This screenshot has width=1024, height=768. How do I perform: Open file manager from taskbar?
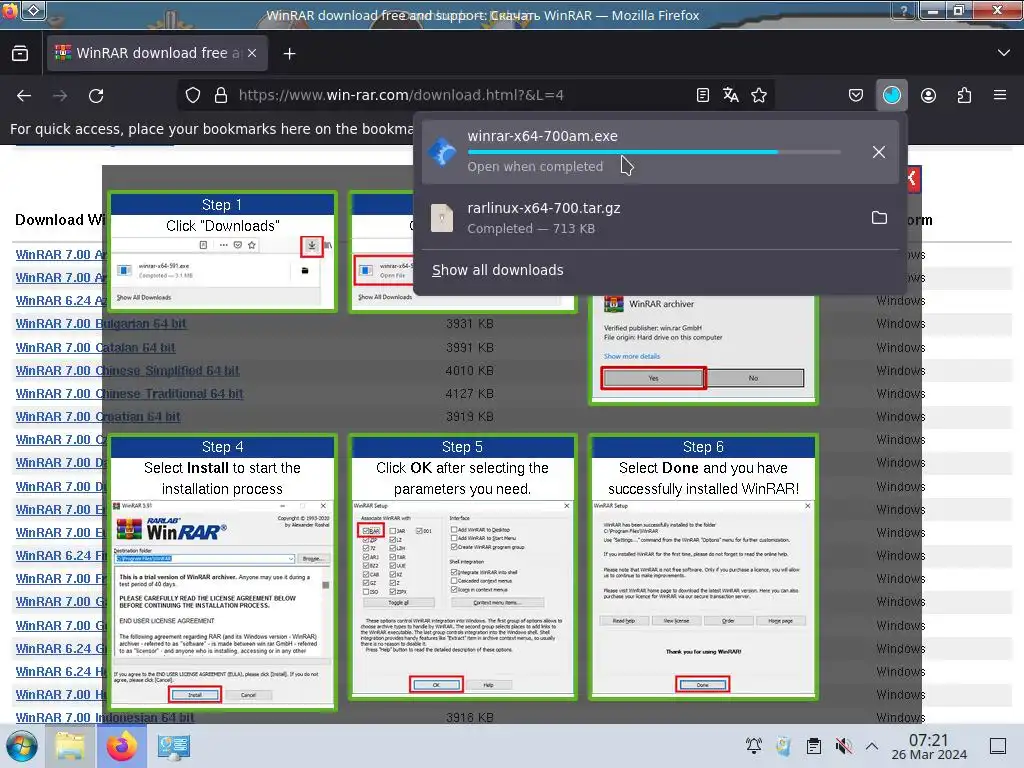tap(70, 746)
